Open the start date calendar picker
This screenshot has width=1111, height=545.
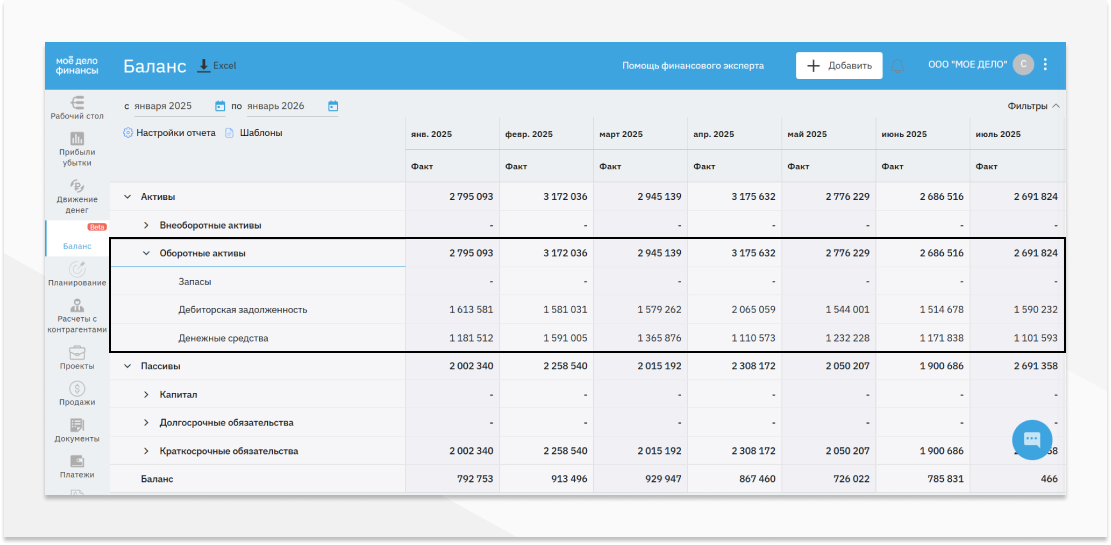[220, 106]
